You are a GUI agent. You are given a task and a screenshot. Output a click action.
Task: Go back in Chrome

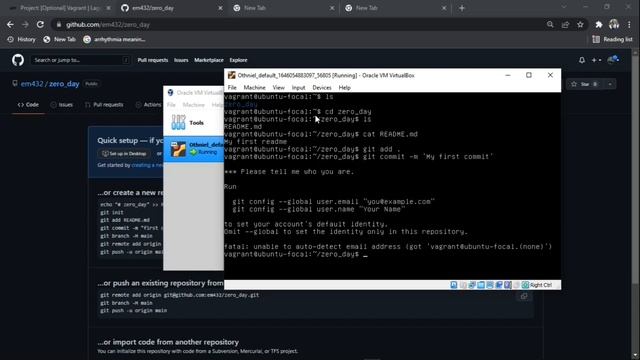tap(10, 24)
